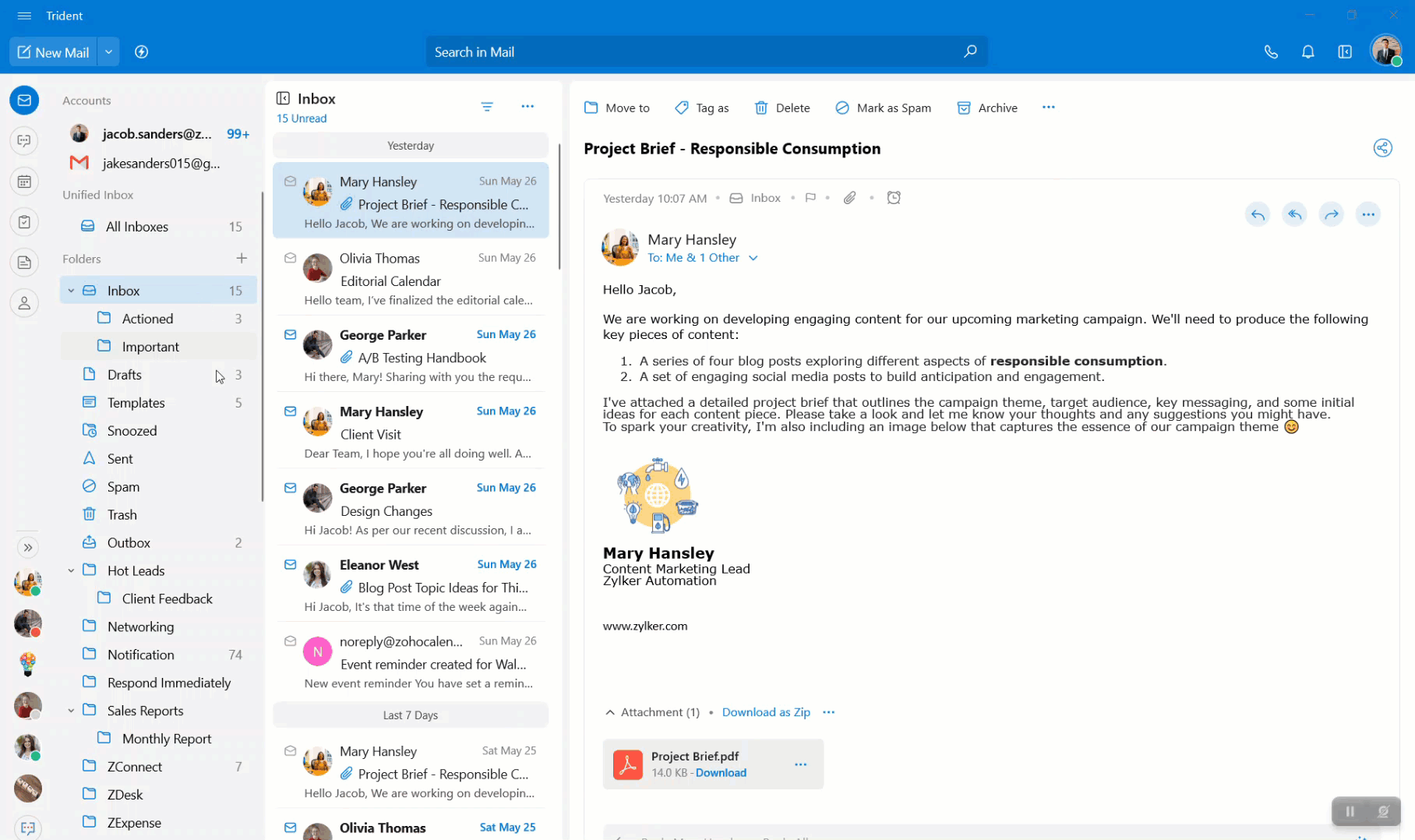The image size is (1415, 840).
Task: Collapse the Attachment section
Action: 609,712
